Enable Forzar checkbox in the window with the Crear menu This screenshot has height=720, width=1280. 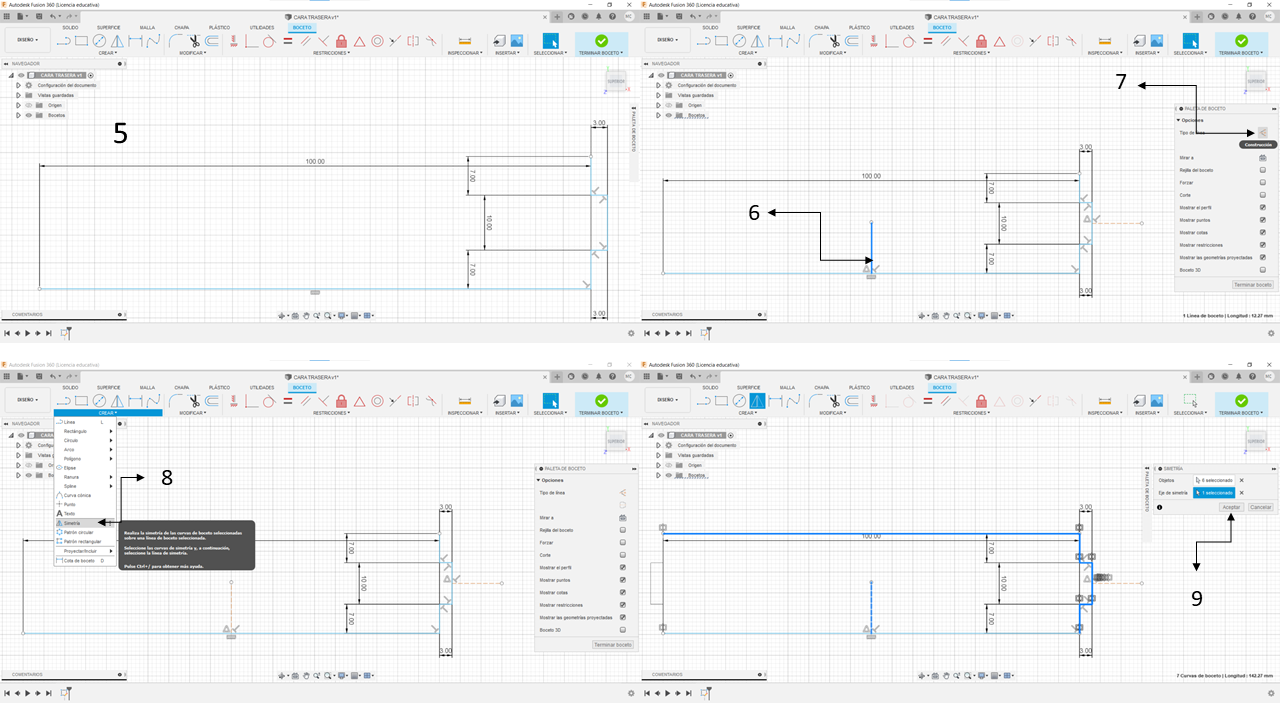point(622,542)
